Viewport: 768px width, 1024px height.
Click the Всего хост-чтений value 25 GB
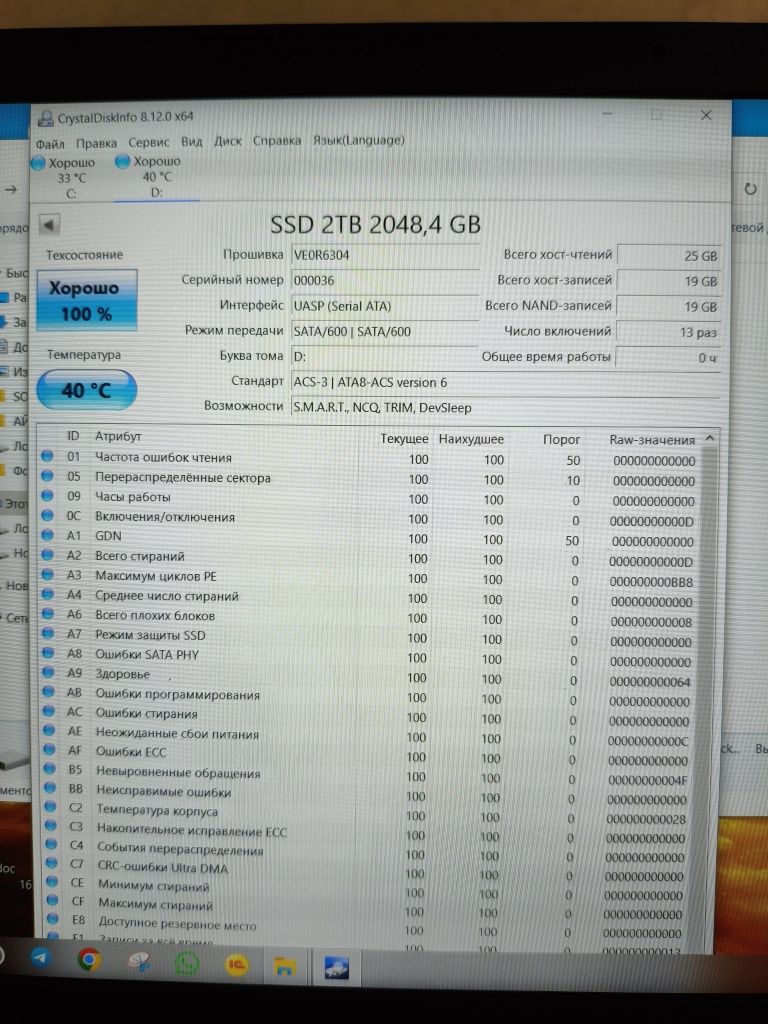[x=668, y=256]
